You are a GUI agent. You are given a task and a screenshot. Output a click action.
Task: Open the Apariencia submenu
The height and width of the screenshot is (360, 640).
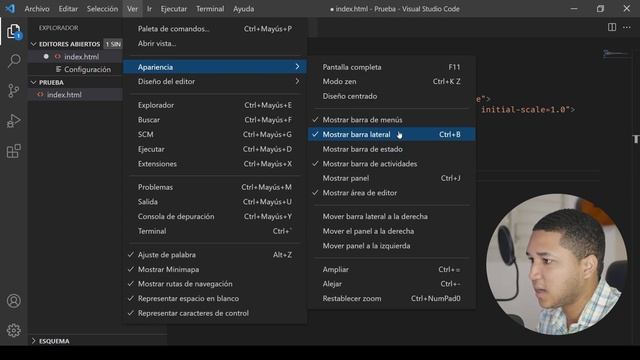[x=215, y=67]
